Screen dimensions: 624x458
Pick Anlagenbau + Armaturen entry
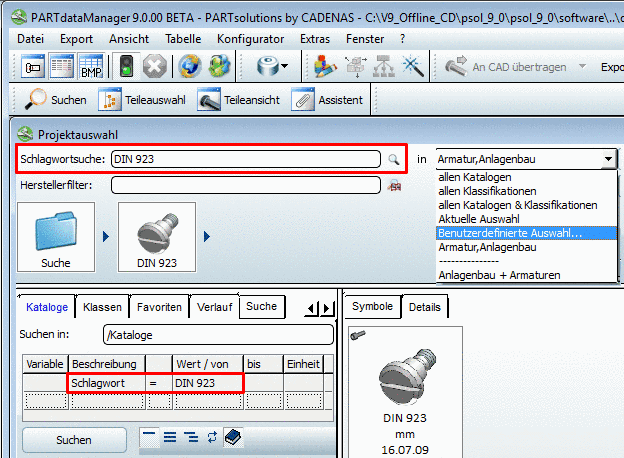pos(526,275)
